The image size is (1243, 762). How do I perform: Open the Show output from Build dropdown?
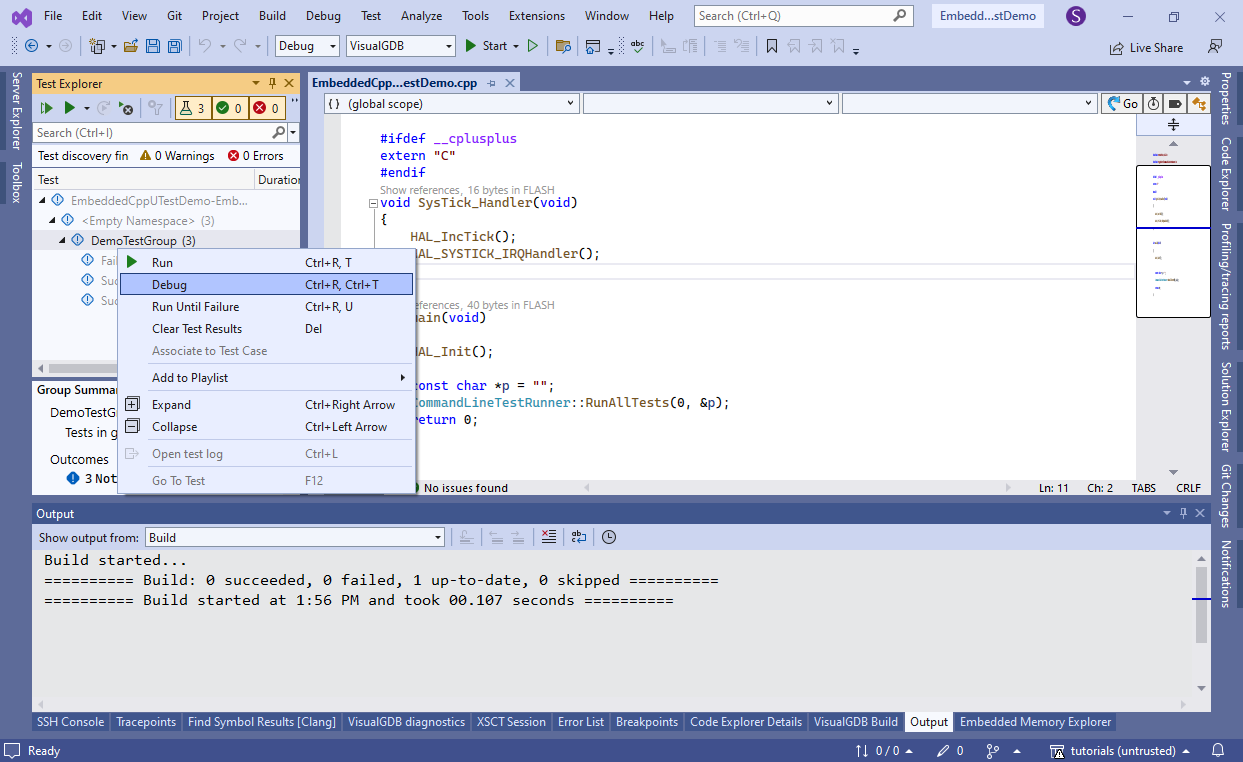pyautogui.click(x=295, y=537)
